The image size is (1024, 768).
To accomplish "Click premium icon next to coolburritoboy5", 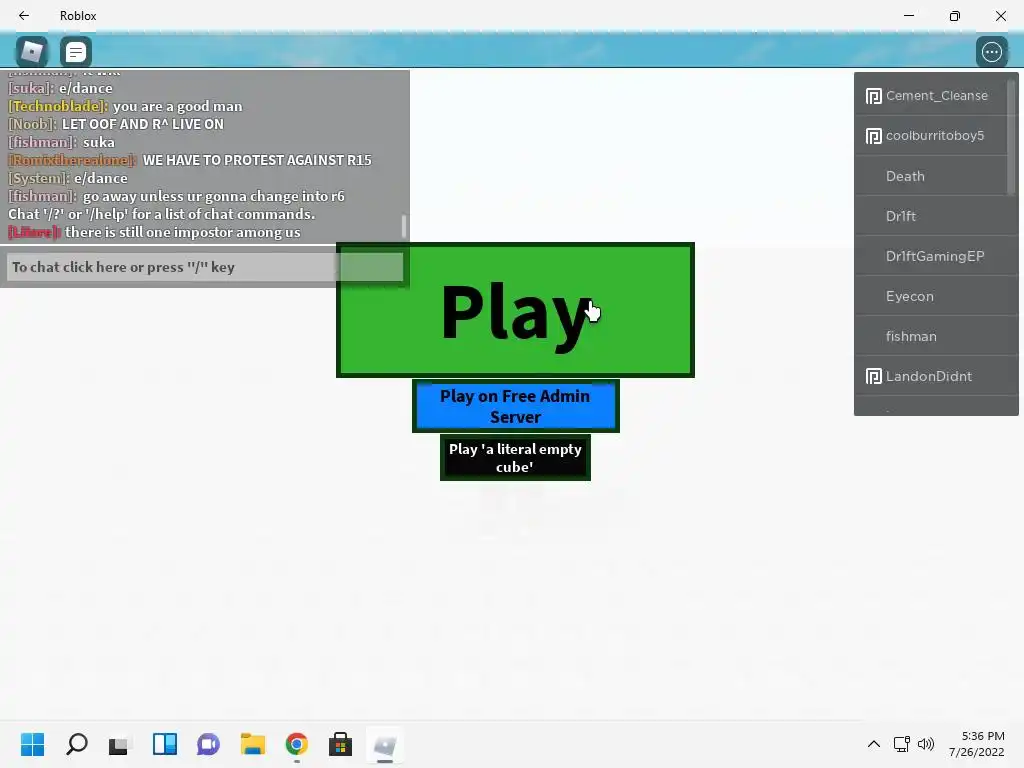I will coord(873,136).
